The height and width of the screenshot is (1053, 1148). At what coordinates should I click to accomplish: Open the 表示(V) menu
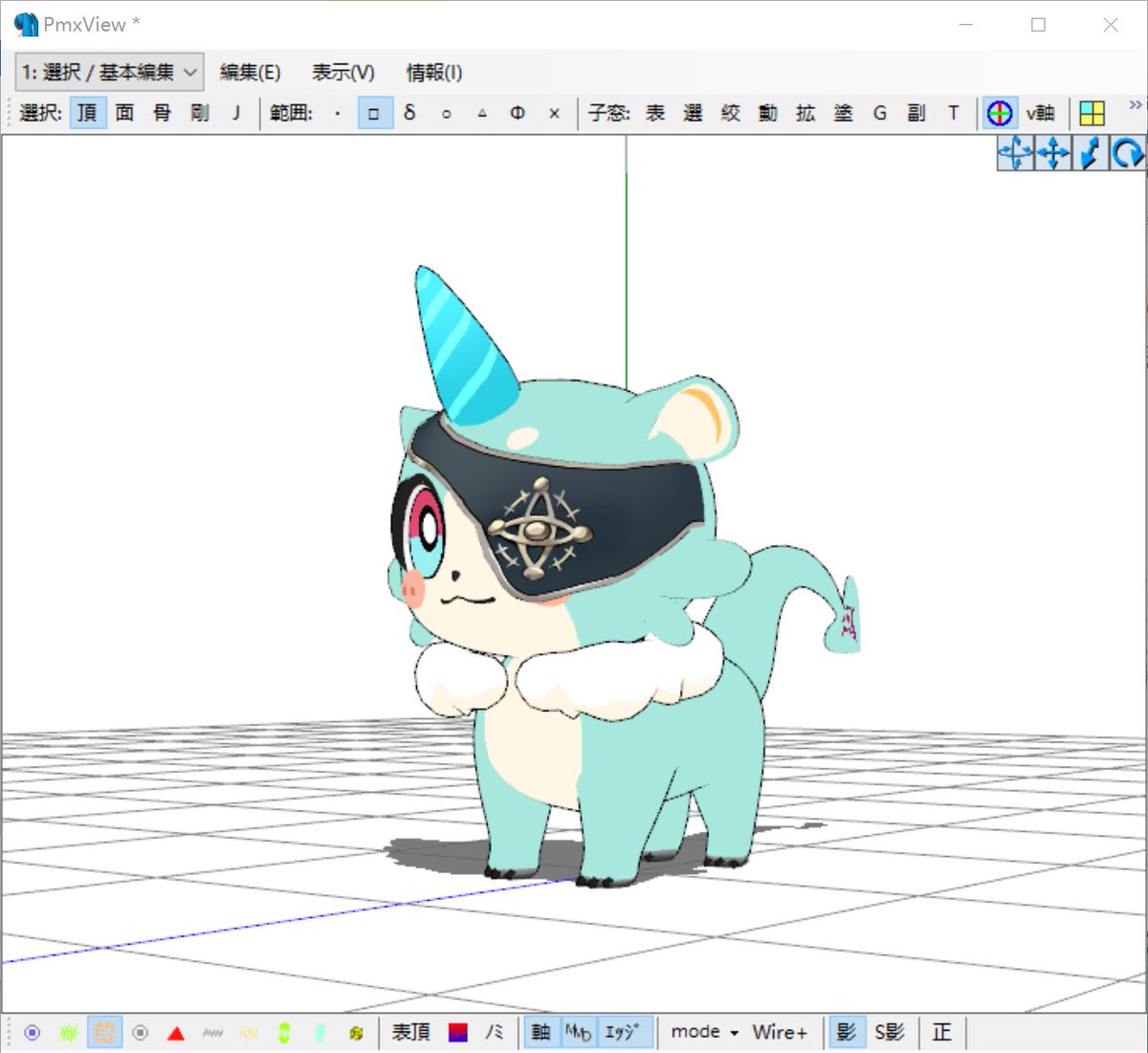click(342, 73)
